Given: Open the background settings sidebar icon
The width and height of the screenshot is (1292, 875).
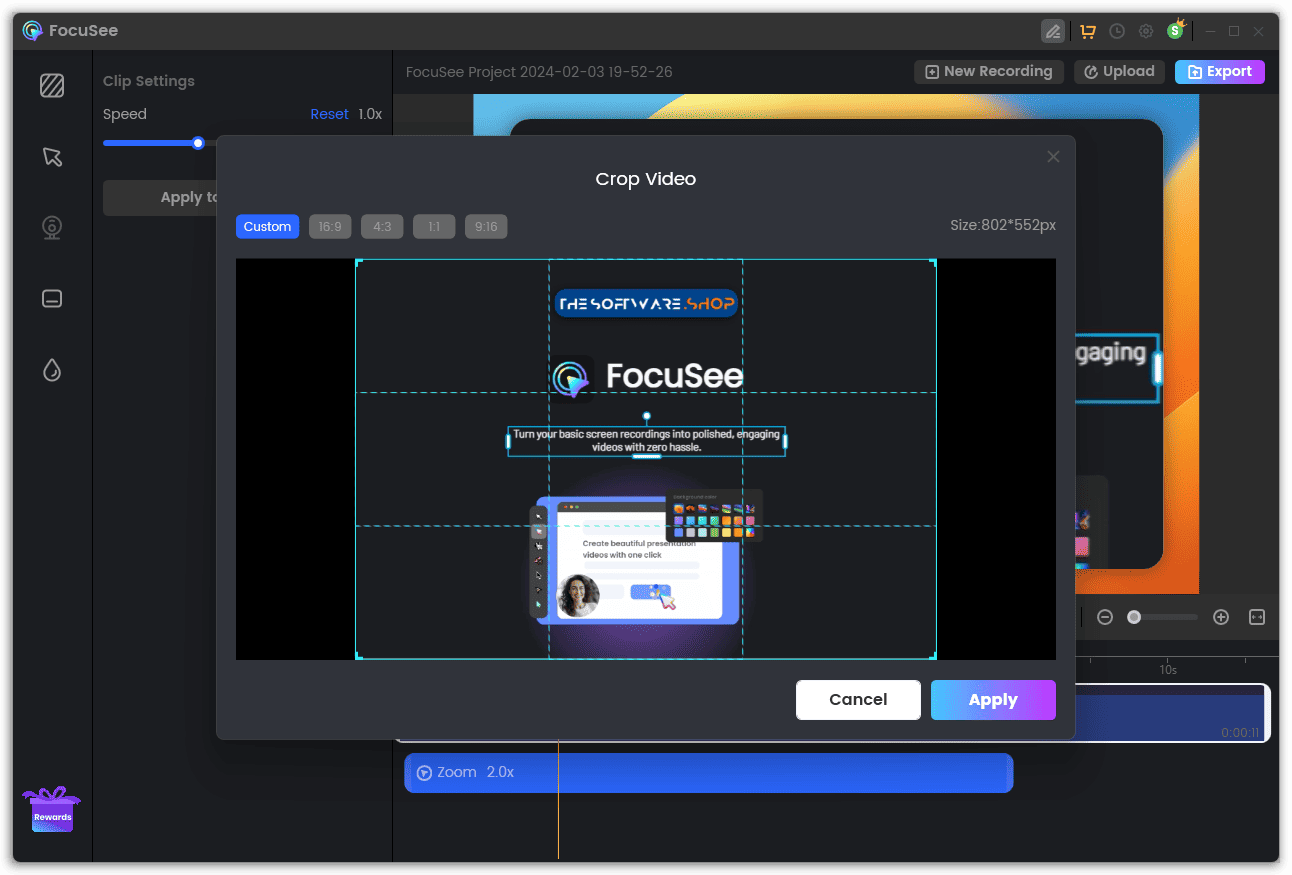Looking at the screenshot, I should point(52,86).
